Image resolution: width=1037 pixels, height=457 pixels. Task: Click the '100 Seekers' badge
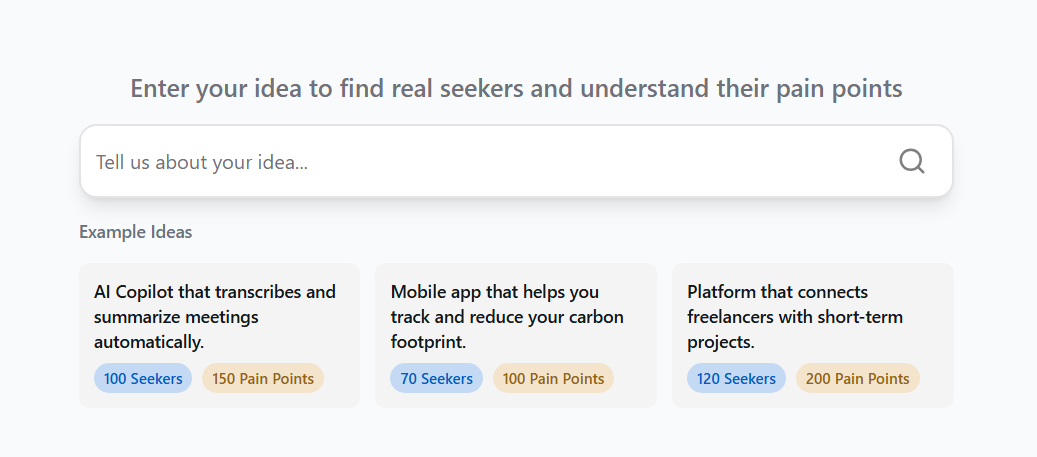coord(143,379)
